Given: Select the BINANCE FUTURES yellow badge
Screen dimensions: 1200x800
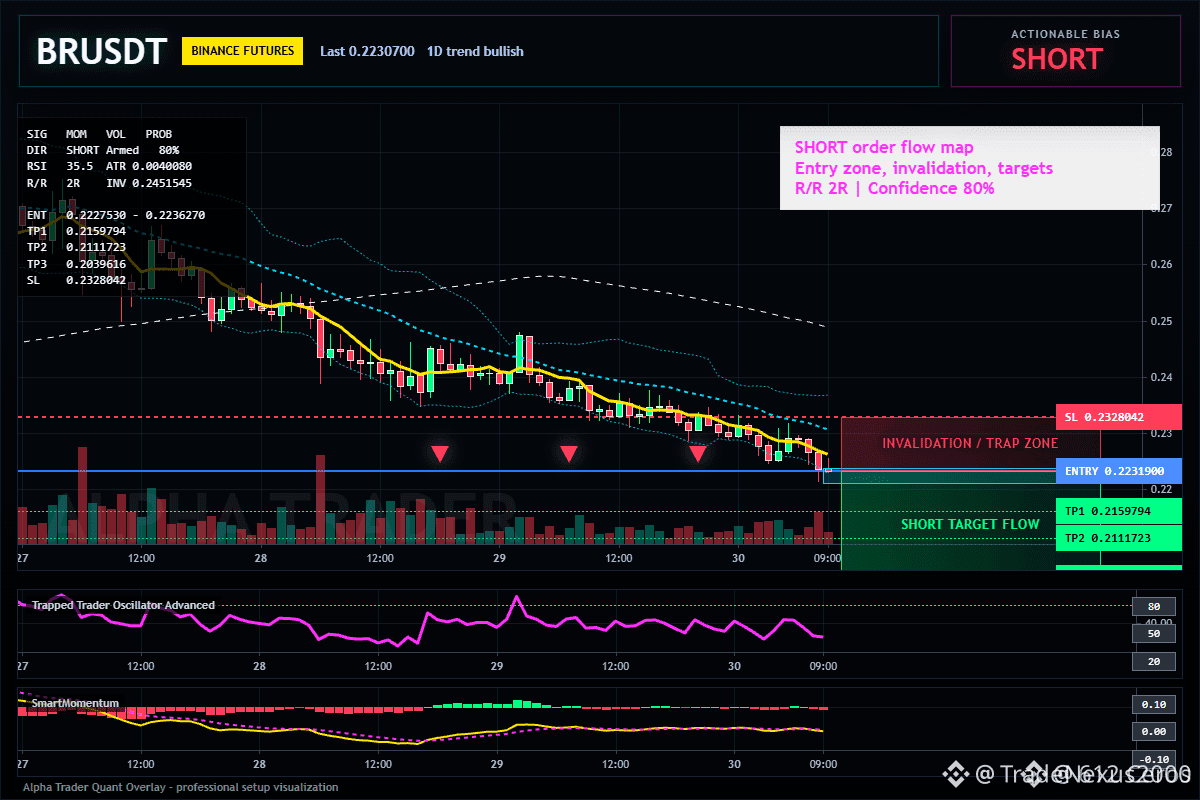Looking at the screenshot, I should [243, 51].
